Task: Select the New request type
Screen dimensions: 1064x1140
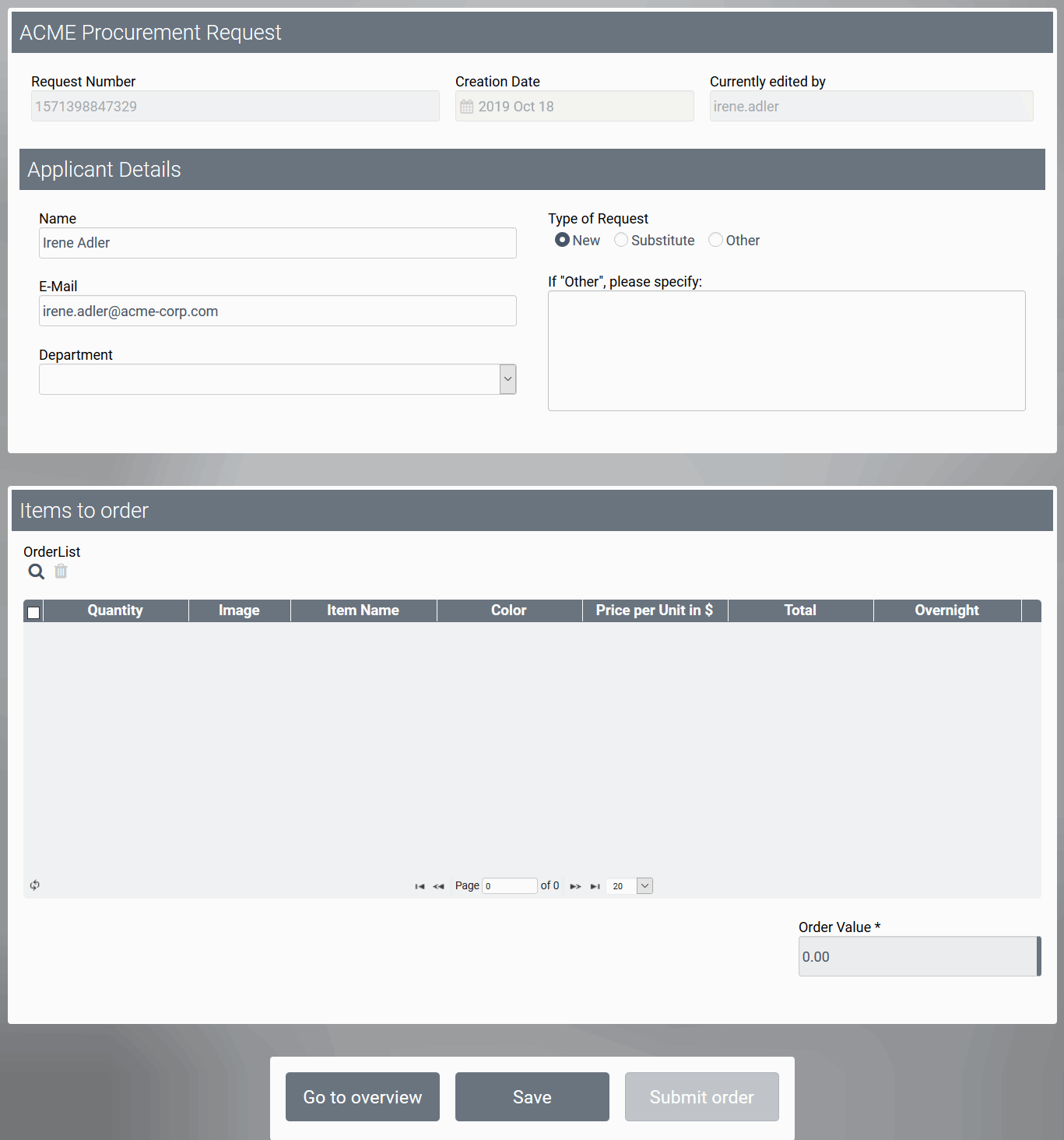Action: pyautogui.click(x=562, y=240)
